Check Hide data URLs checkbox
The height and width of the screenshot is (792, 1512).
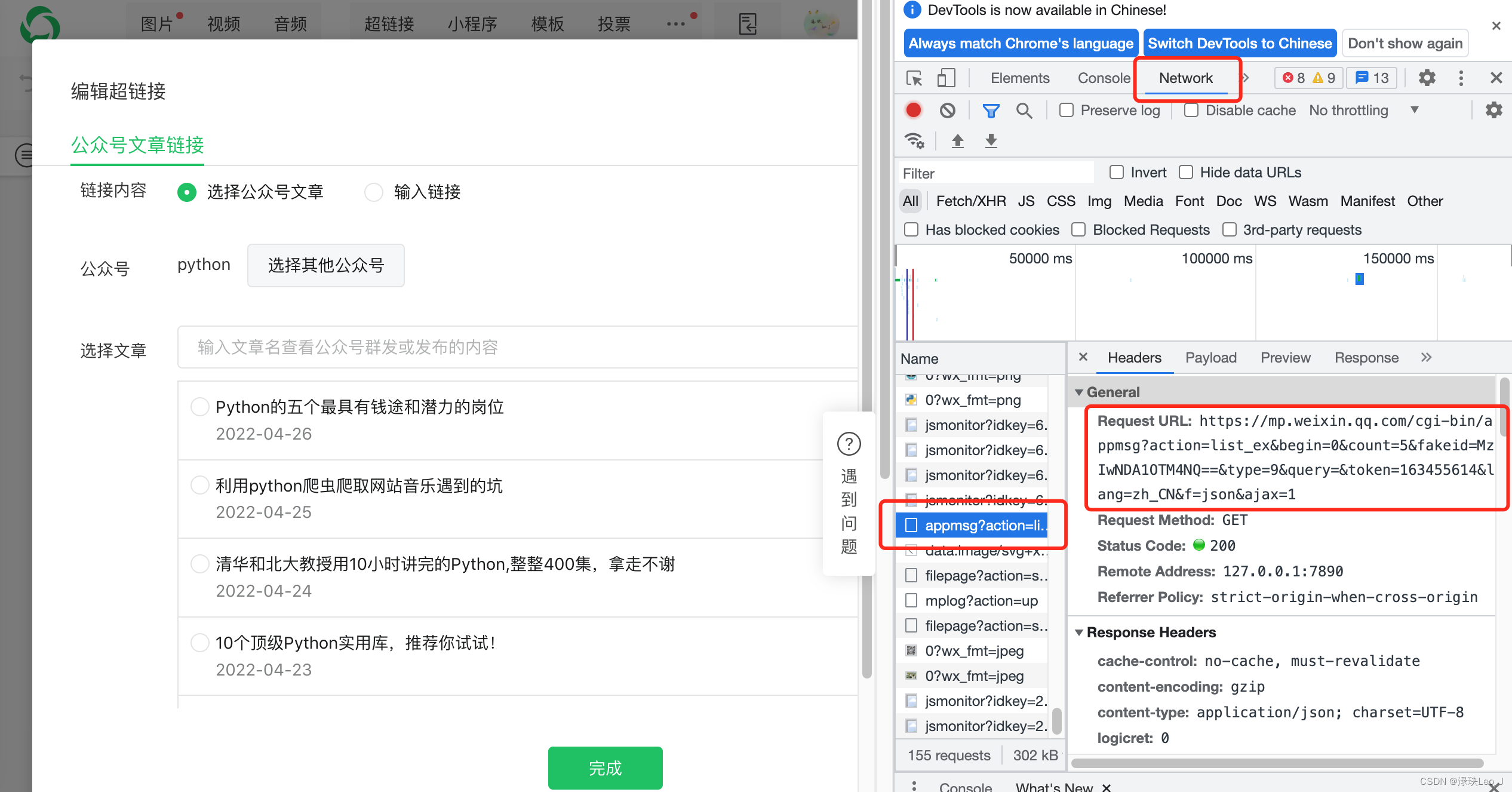click(x=1186, y=173)
